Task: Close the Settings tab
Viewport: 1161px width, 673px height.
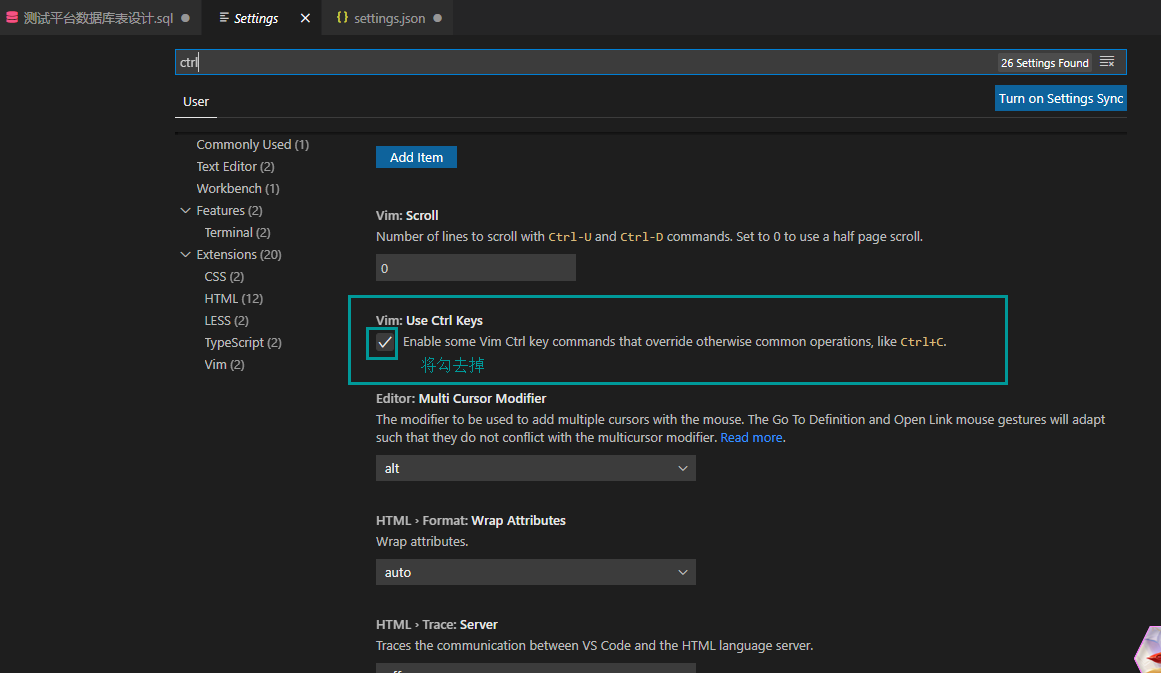Action: [304, 17]
